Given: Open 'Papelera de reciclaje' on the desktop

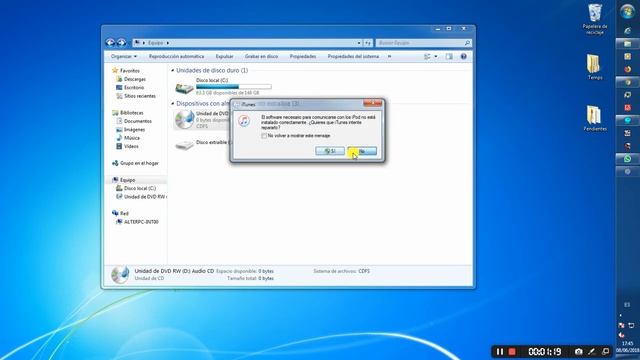Looking at the screenshot, I should click(x=595, y=19).
